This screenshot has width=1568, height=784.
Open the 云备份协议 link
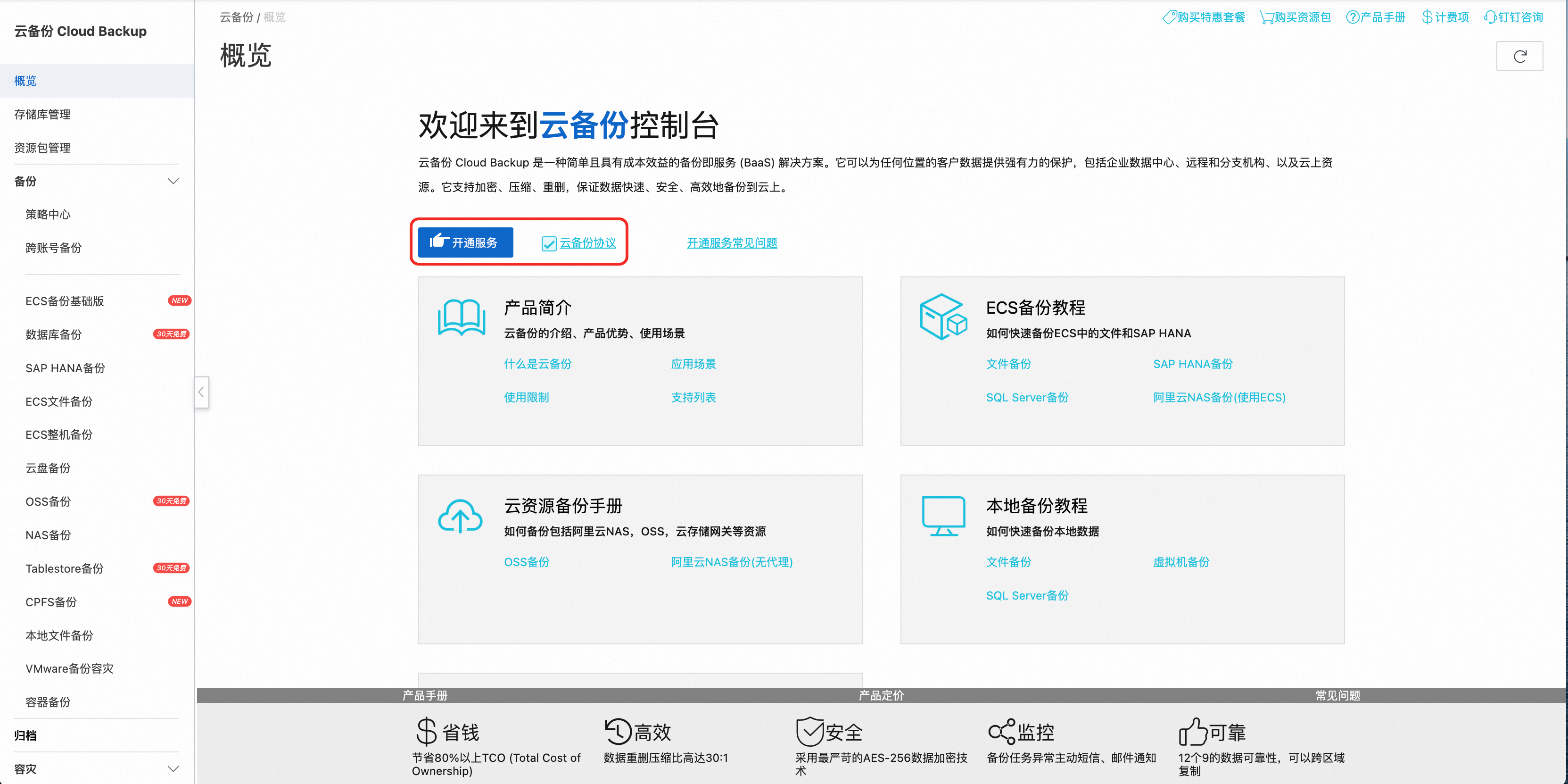[587, 243]
